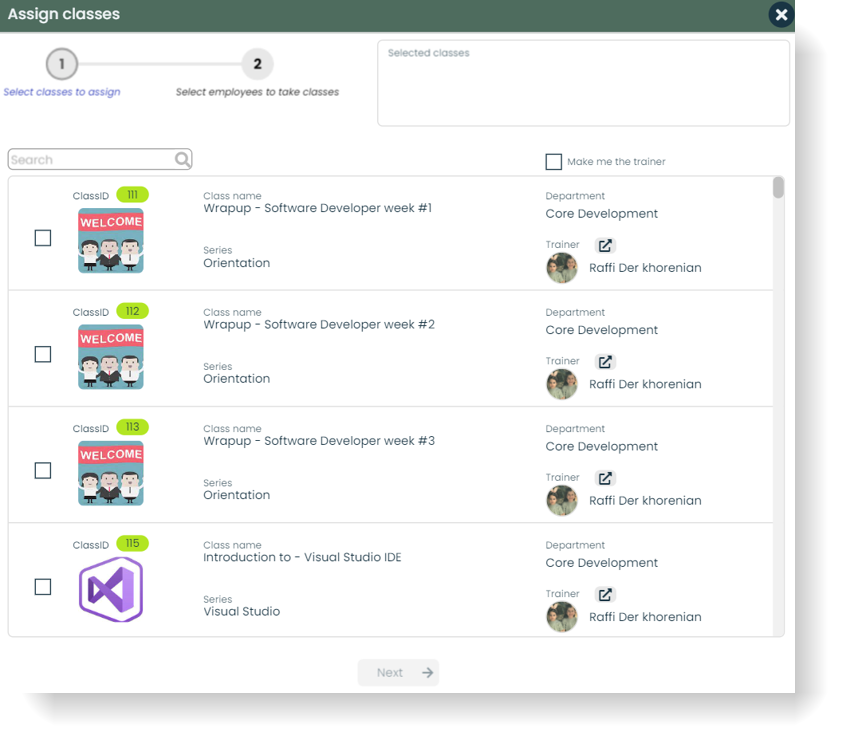Go to step 1 circle

click(62, 64)
